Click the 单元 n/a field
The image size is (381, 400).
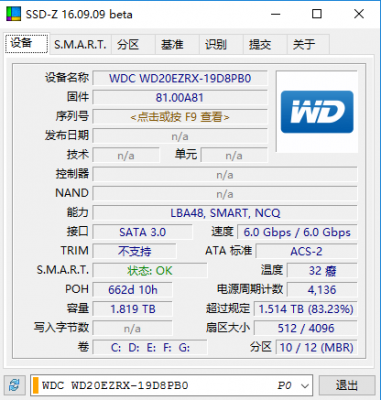(234, 156)
